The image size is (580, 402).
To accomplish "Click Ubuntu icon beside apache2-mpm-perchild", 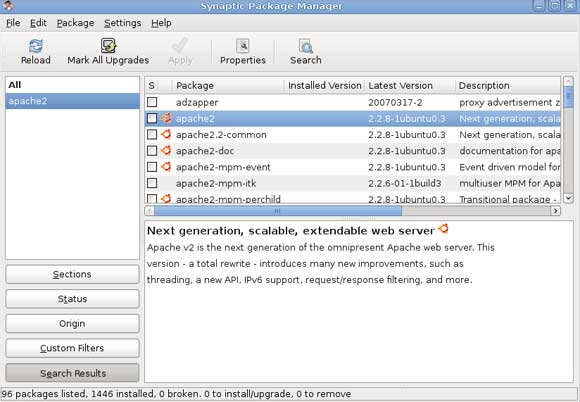I will [166, 199].
